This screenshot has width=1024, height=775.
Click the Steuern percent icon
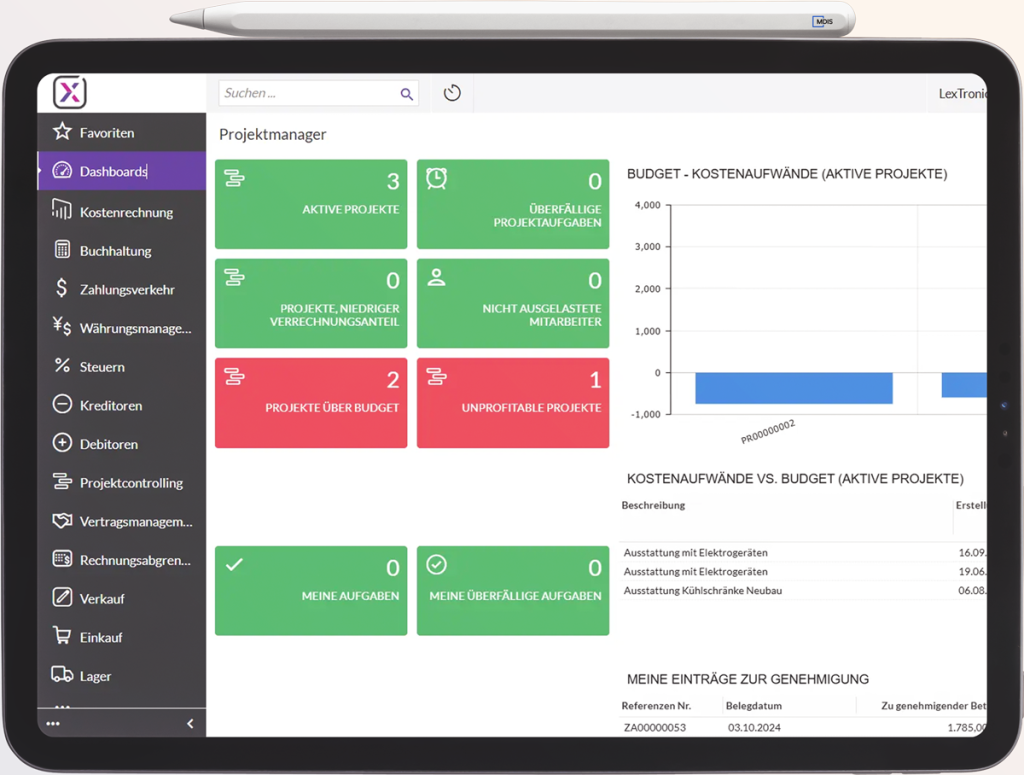(x=62, y=366)
